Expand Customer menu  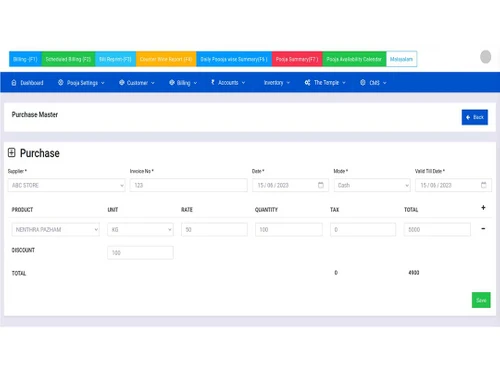(x=137, y=83)
